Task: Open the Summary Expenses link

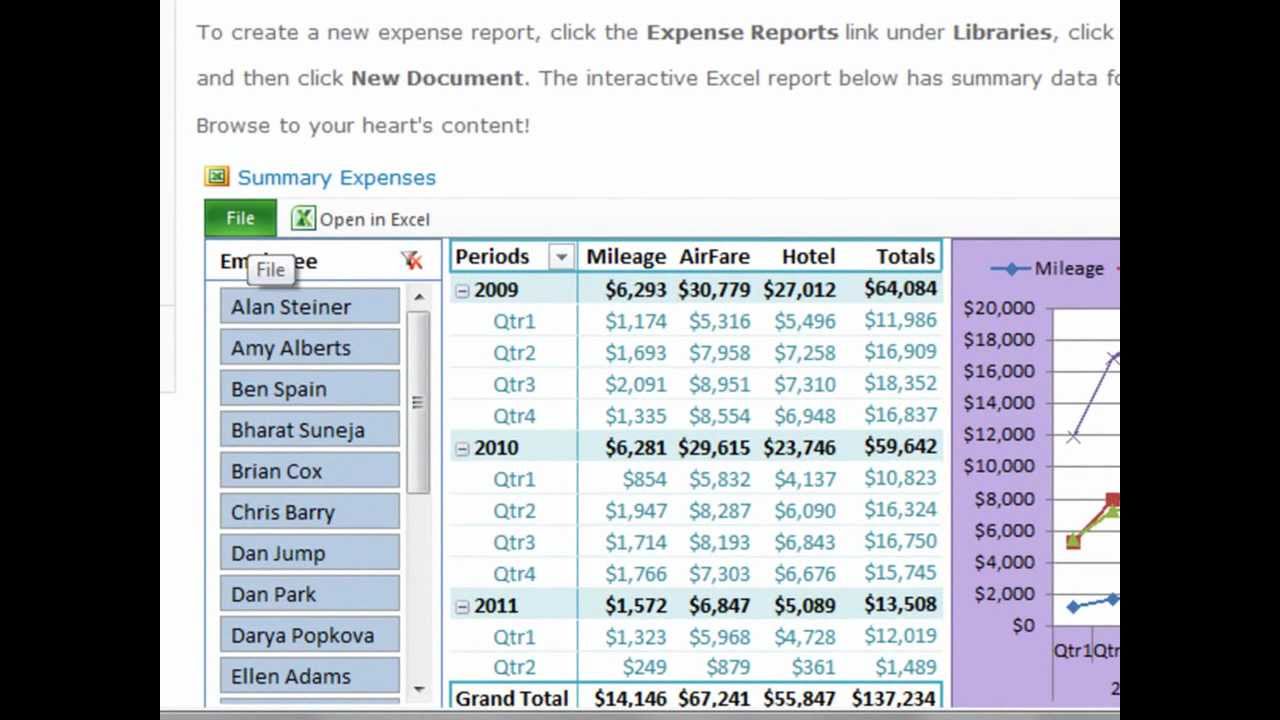Action: point(336,177)
